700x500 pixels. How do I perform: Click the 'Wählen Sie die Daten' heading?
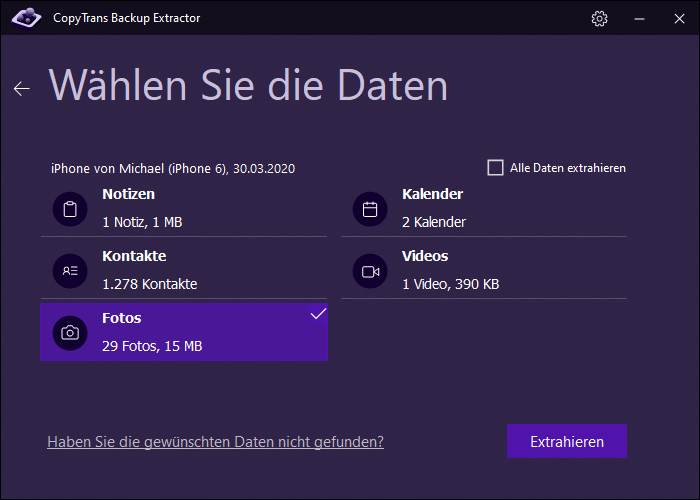248,85
